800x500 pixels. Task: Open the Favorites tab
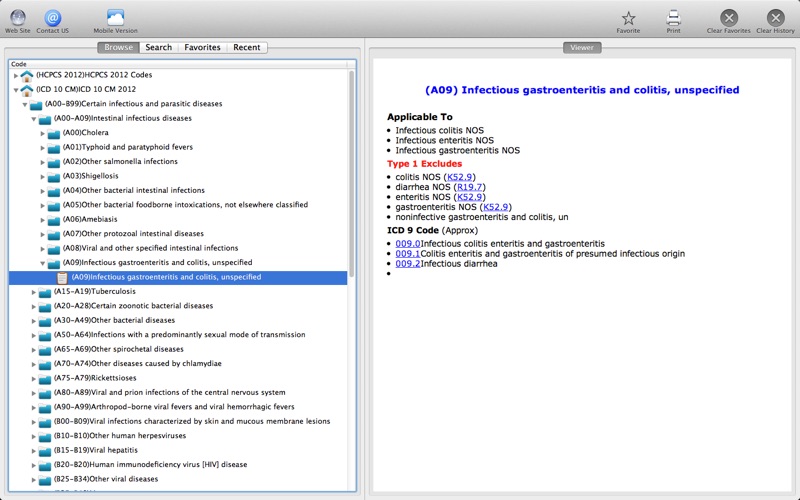click(x=203, y=47)
